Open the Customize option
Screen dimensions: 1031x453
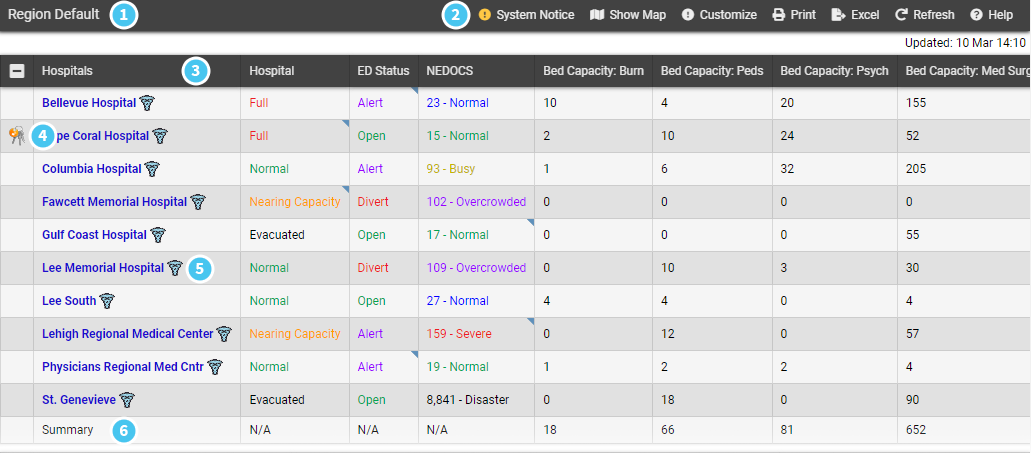(x=719, y=14)
